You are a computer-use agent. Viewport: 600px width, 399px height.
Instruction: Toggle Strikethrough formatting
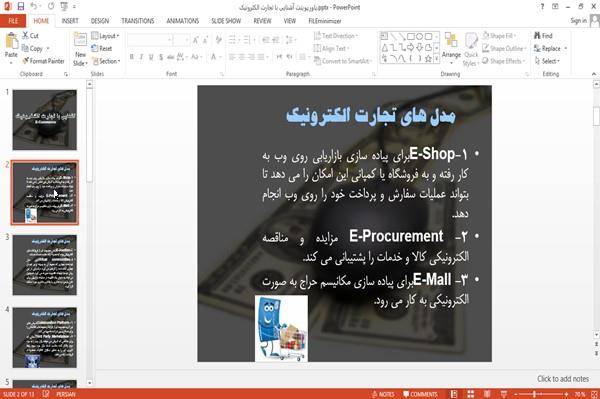171,57
